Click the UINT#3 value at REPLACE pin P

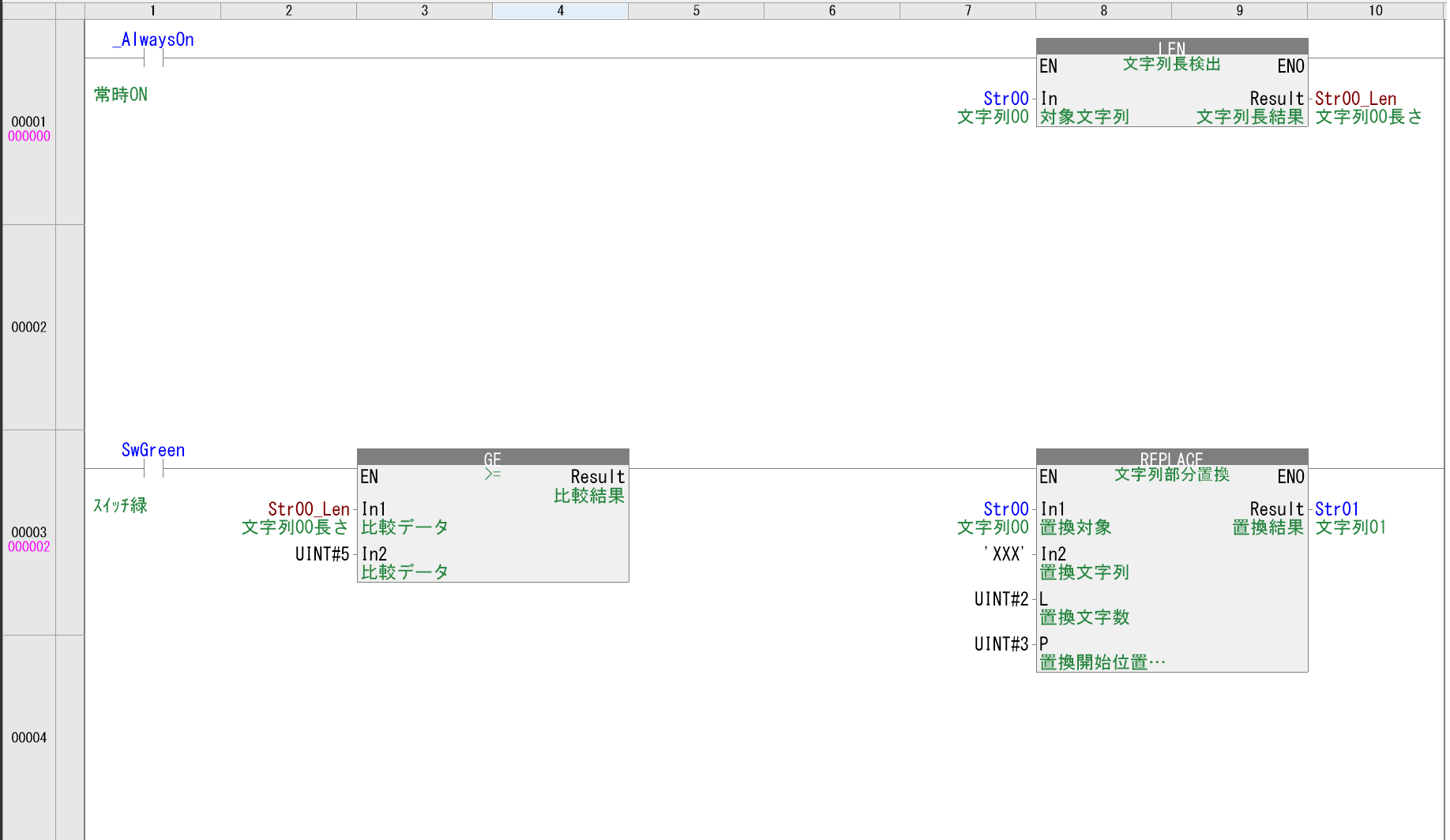[x=1001, y=644]
